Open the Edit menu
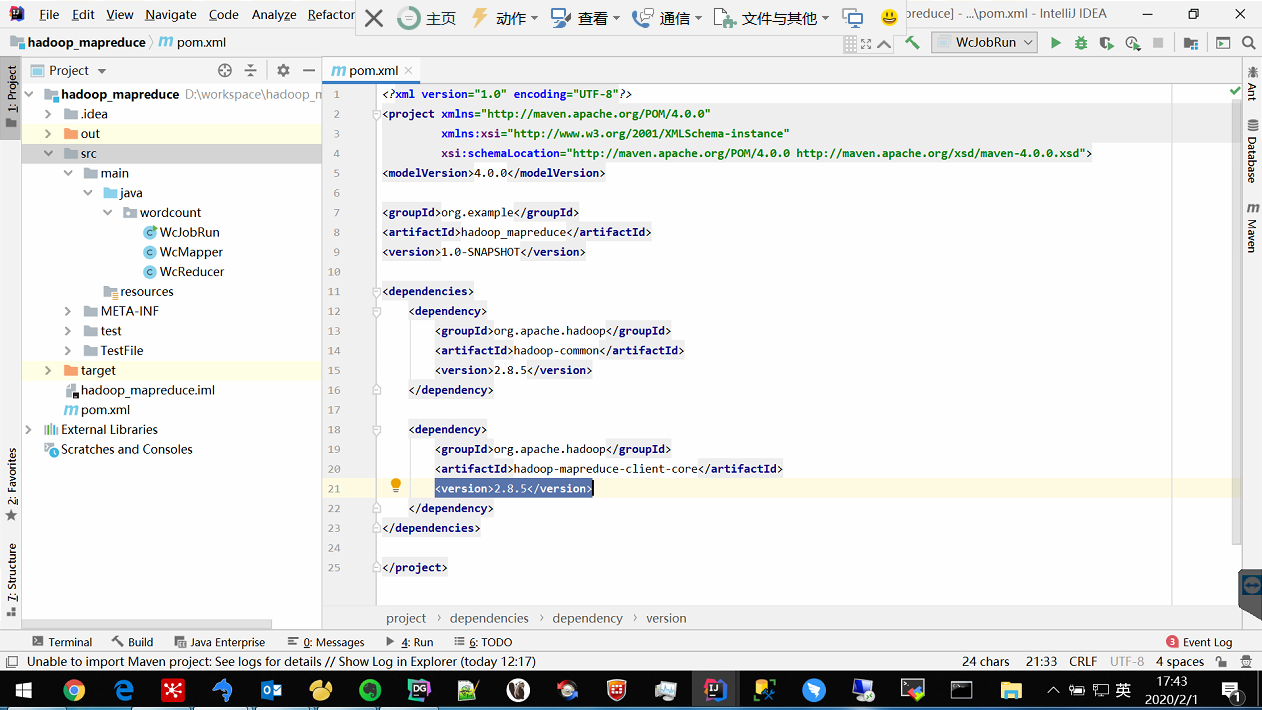This screenshot has height=710, width=1262. point(84,15)
